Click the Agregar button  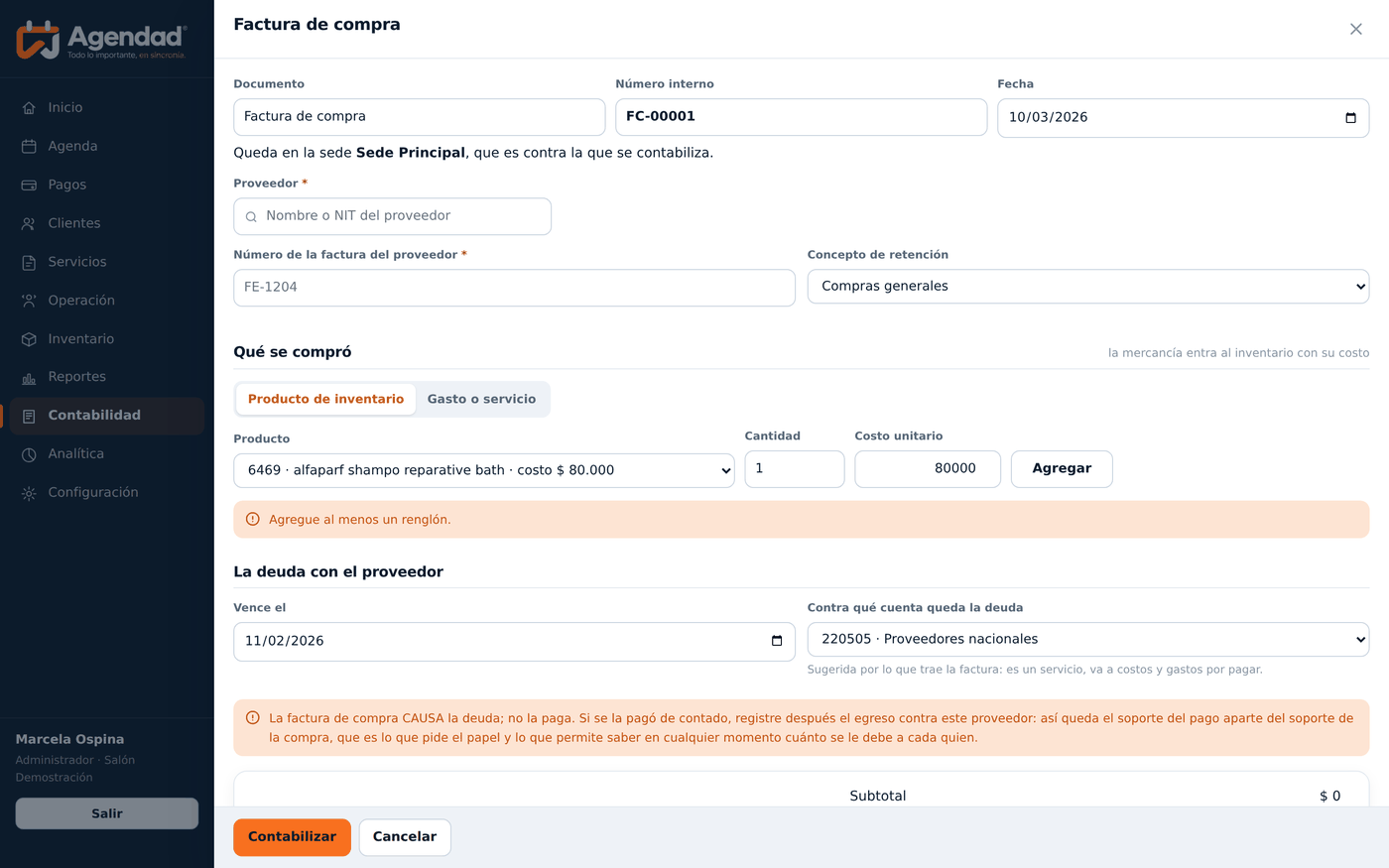[x=1062, y=469]
